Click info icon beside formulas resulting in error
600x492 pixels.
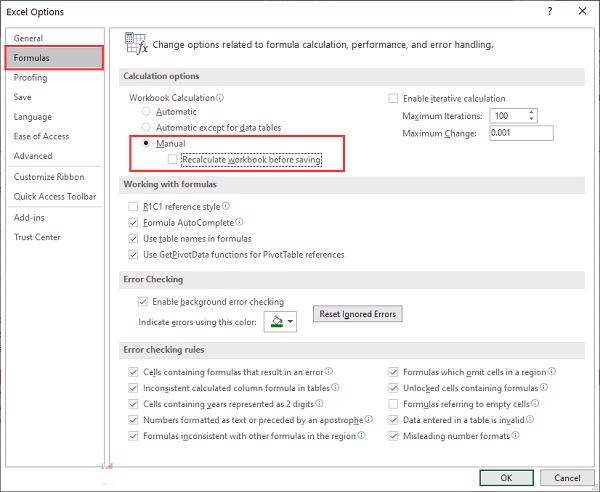[329, 371]
